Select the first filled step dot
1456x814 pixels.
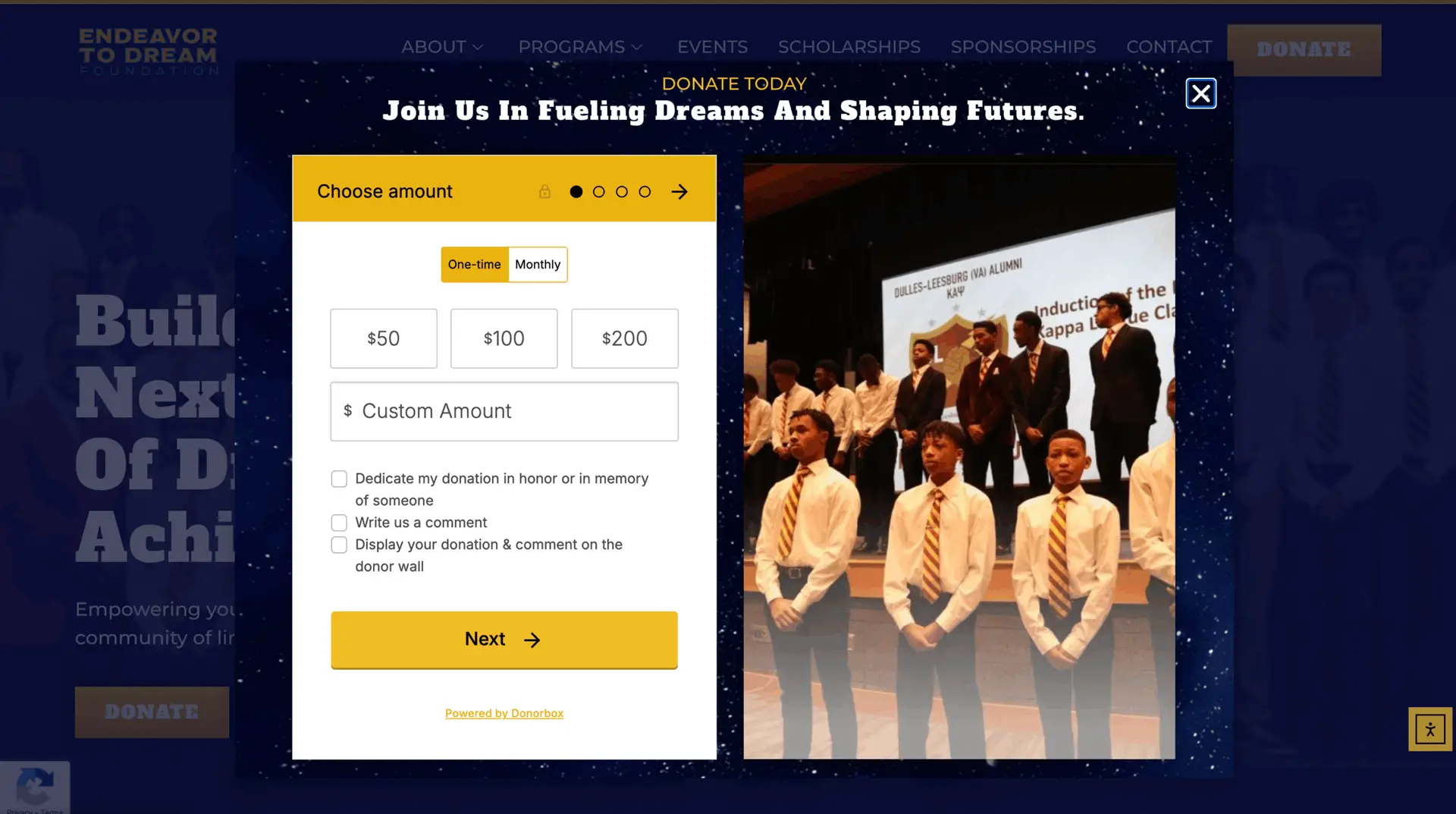tap(576, 192)
